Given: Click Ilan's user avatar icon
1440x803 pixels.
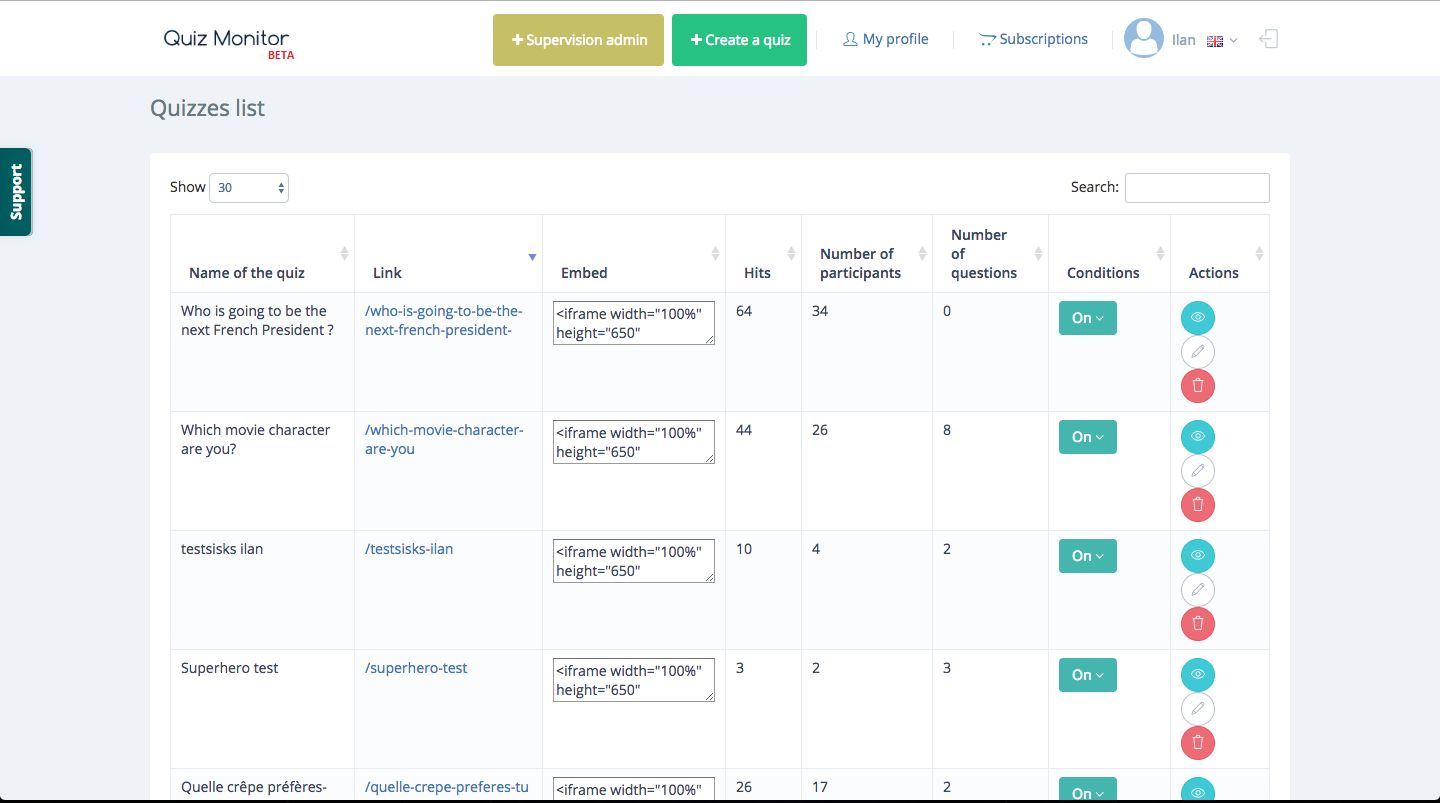Looking at the screenshot, I should [x=1143, y=39].
